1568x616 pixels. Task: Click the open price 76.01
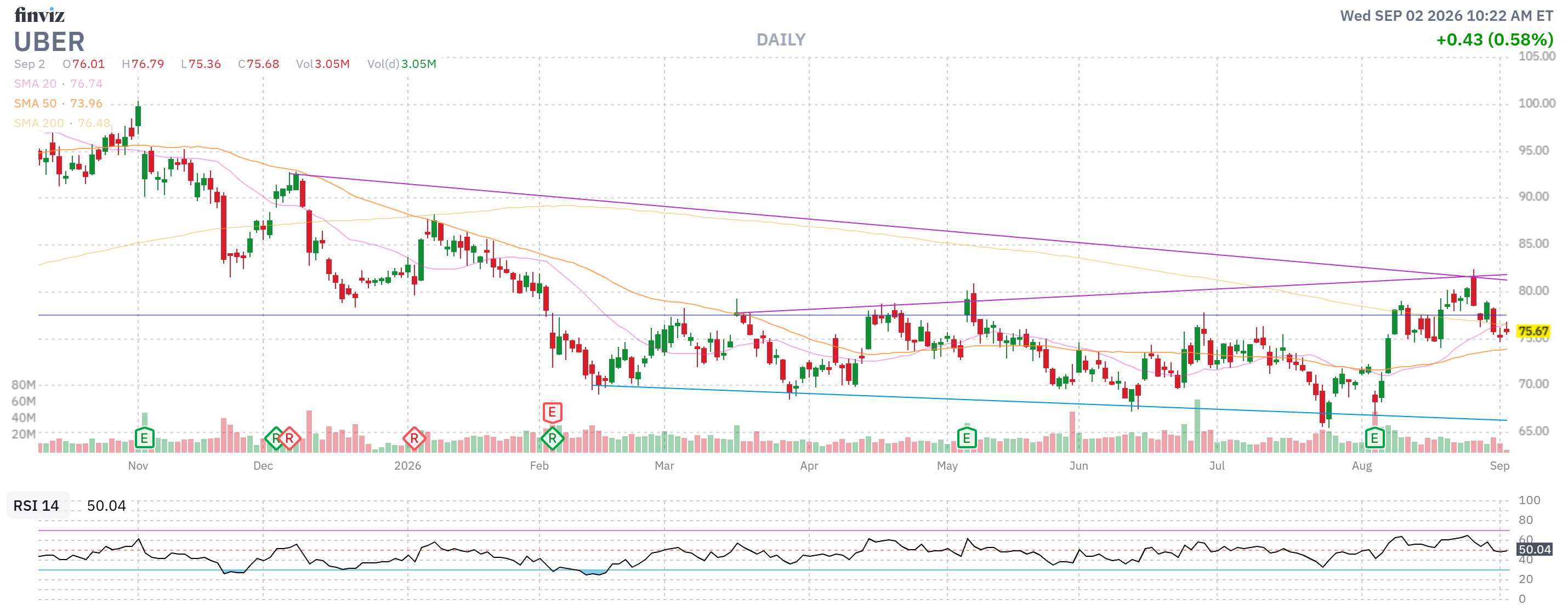coord(88,64)
